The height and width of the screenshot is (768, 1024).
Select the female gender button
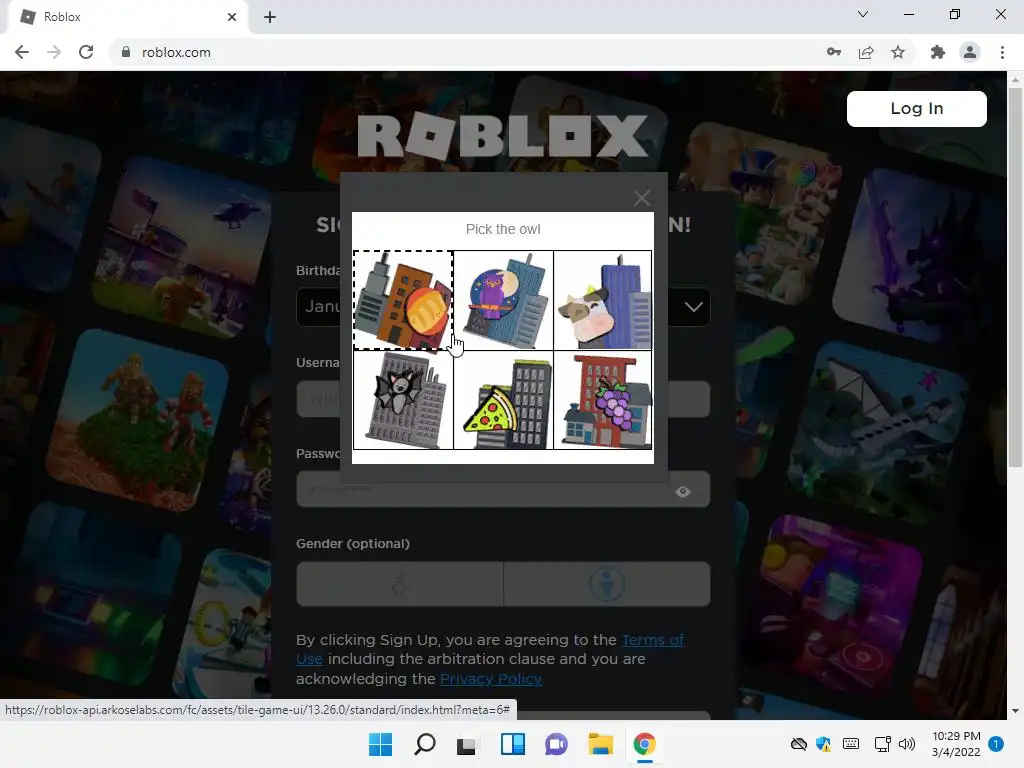[400, 584]
